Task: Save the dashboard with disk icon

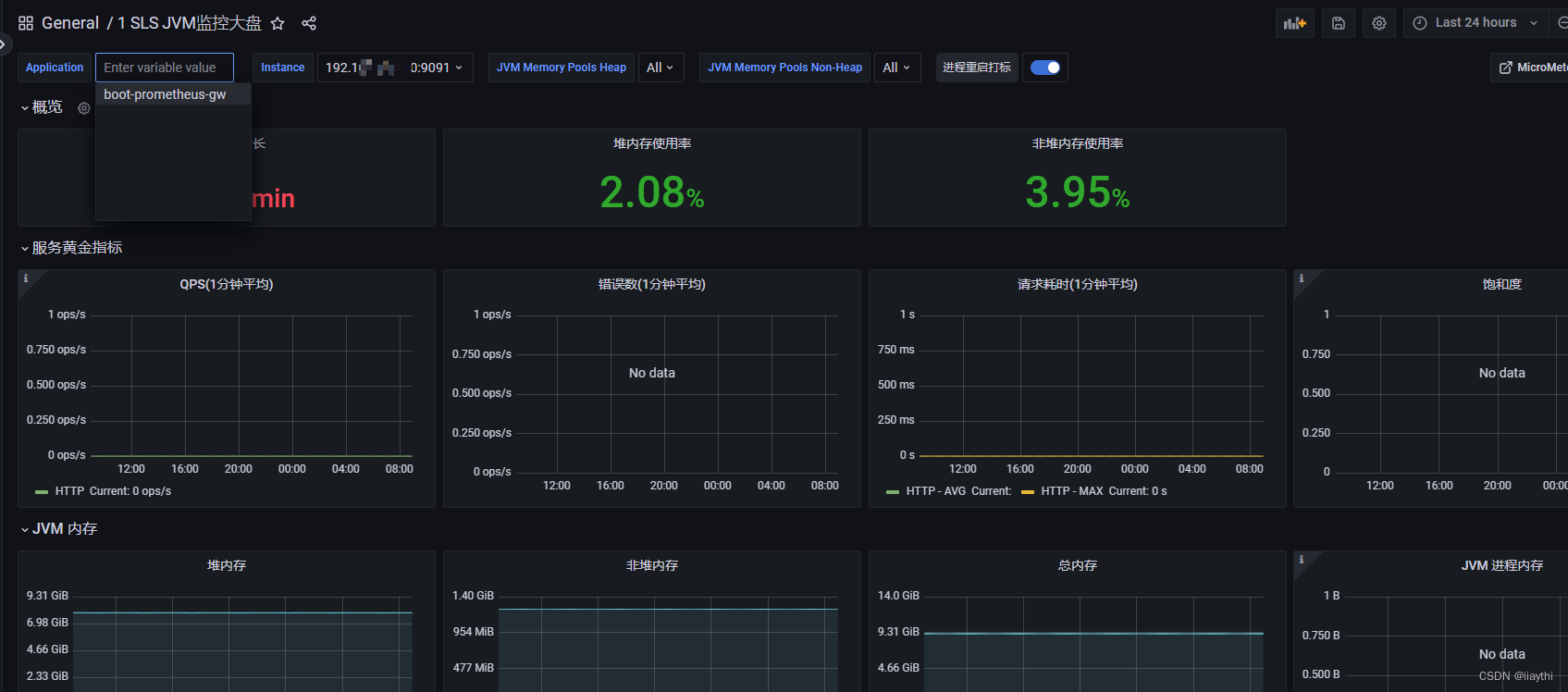Action: tap(1339, 23)
